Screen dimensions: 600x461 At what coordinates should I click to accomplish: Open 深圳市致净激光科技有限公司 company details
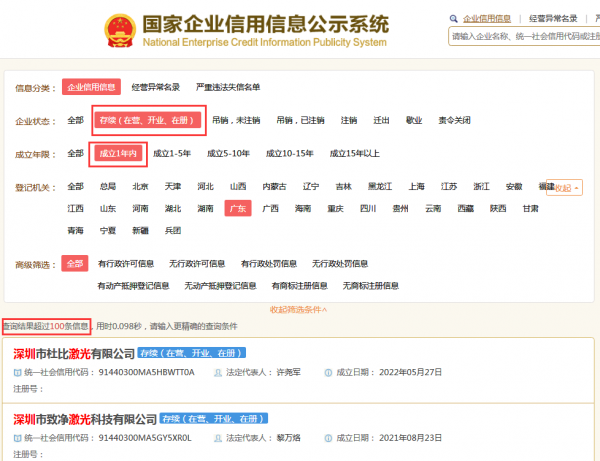click(x=85, y=419)
